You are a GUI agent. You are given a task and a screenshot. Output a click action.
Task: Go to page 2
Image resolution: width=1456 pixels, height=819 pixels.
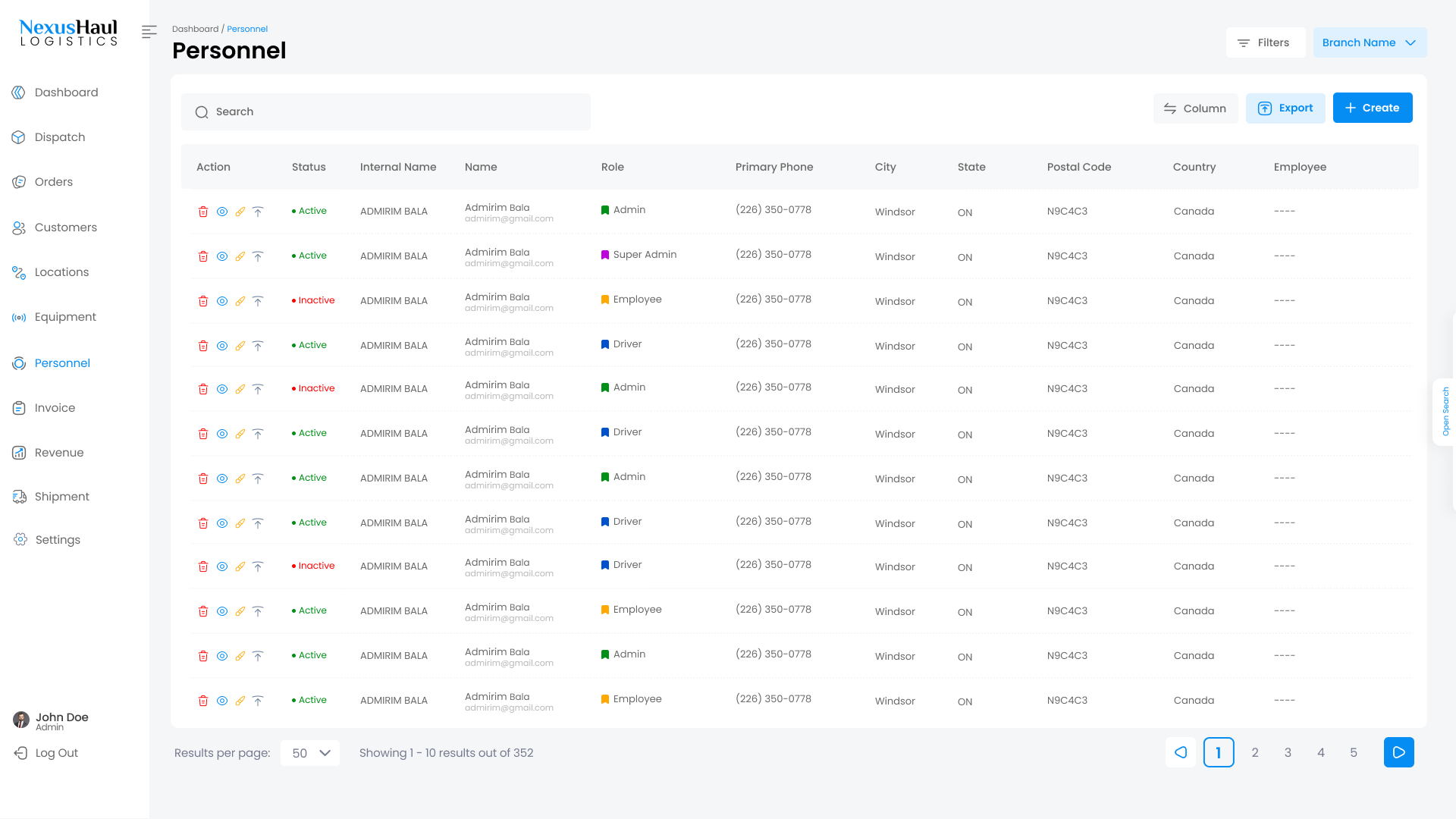tap(1255, 752)
